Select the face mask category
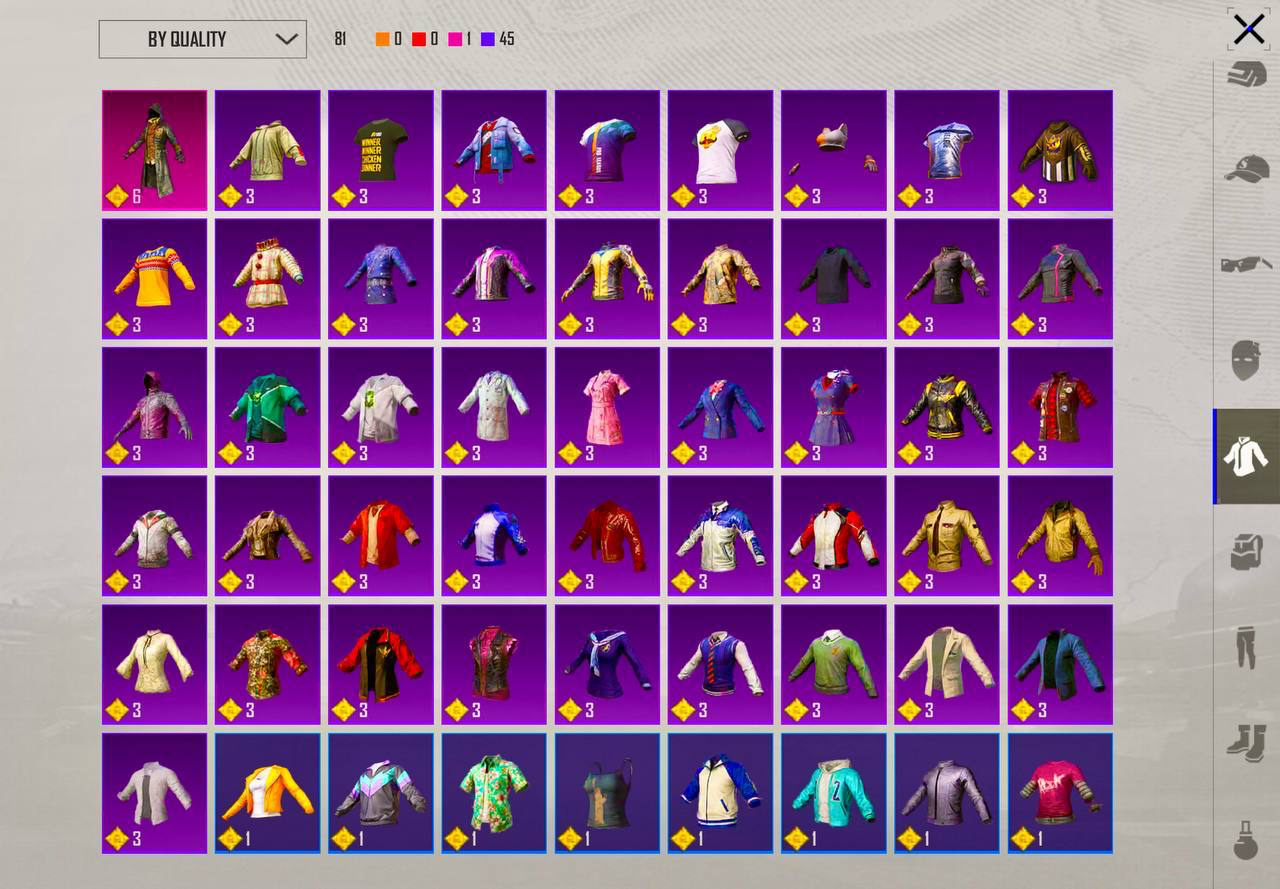1280x889 pixels. (1246, 360)
